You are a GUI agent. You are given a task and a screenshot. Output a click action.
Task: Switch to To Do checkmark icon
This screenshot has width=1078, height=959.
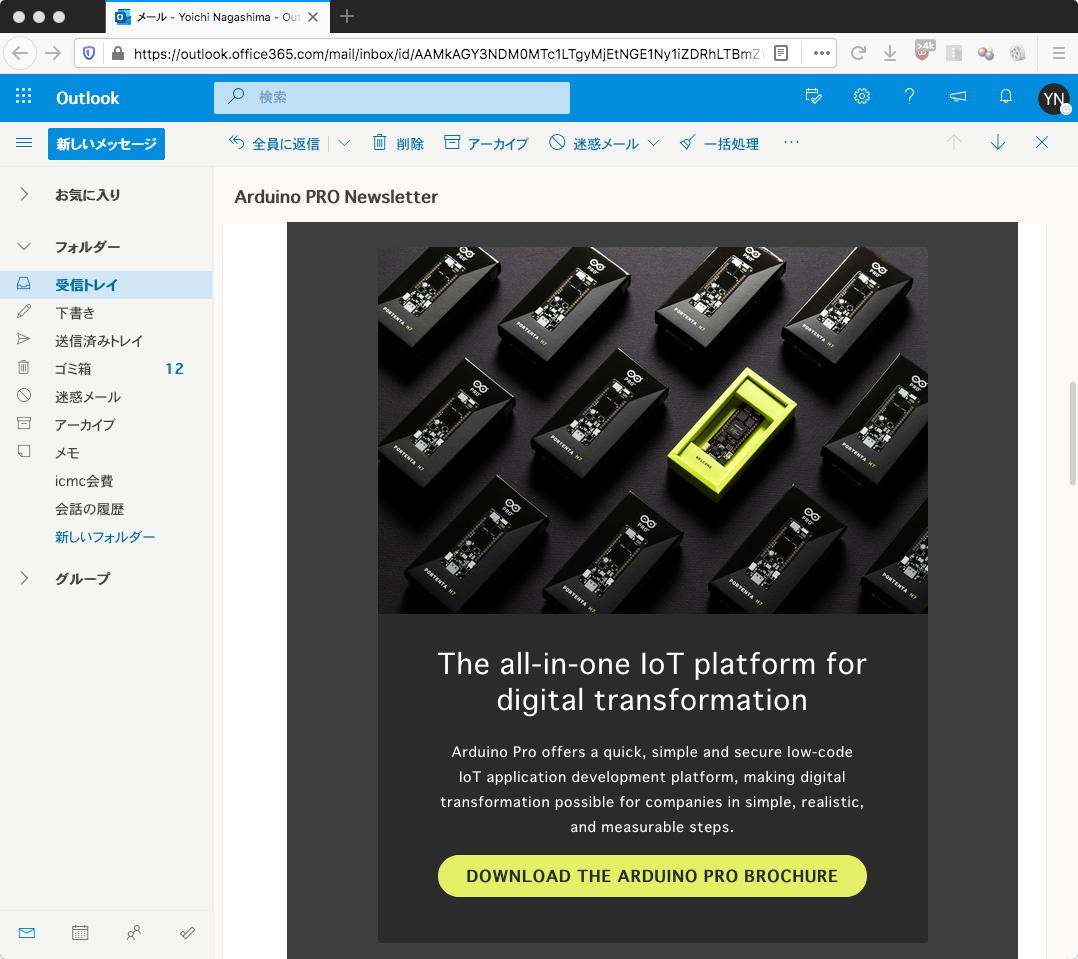coord(187,933)
